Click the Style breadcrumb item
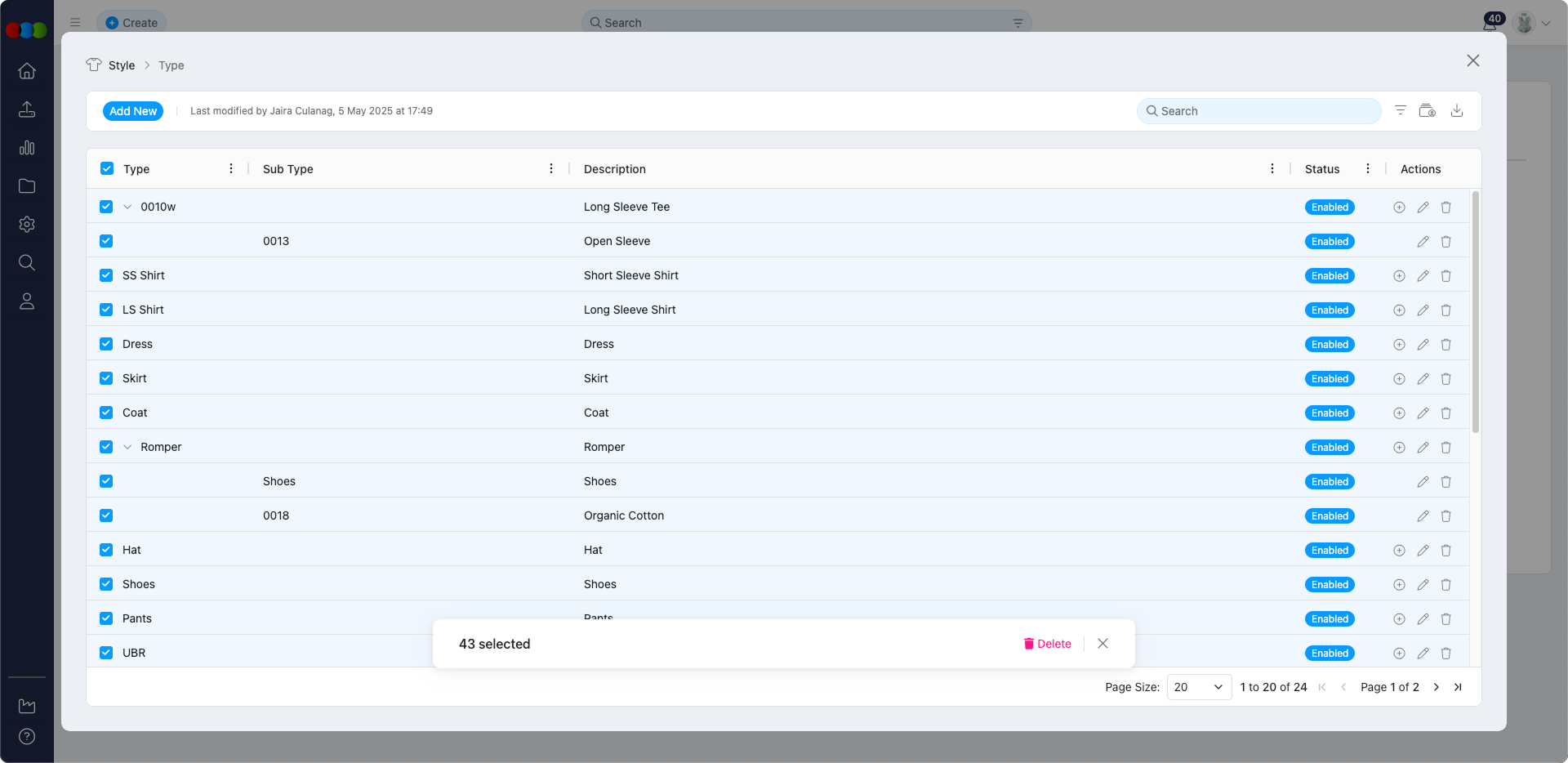The width and height of the screenshot is (1568, 763). point(122,65)
